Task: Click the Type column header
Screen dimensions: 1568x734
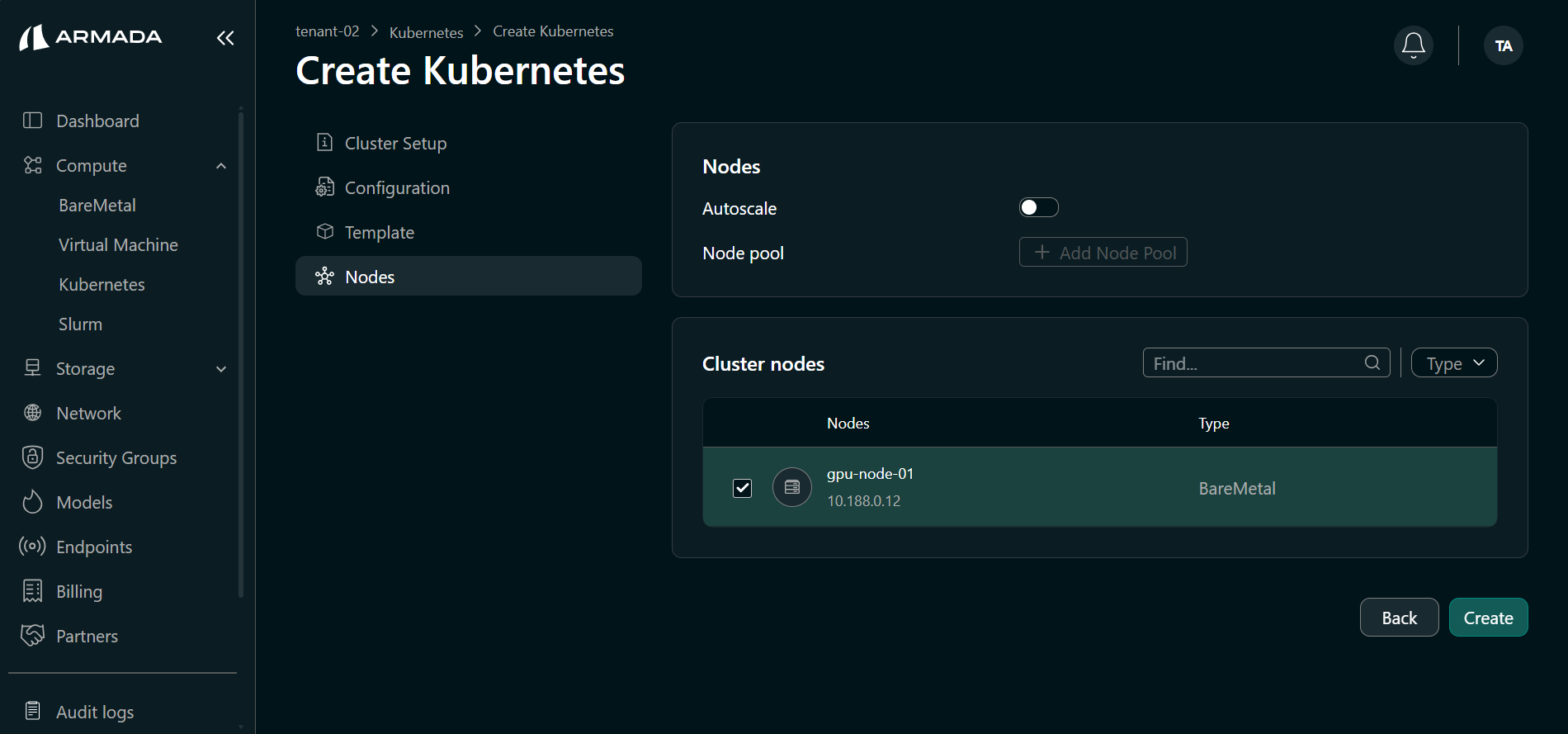Action: 1214,423
